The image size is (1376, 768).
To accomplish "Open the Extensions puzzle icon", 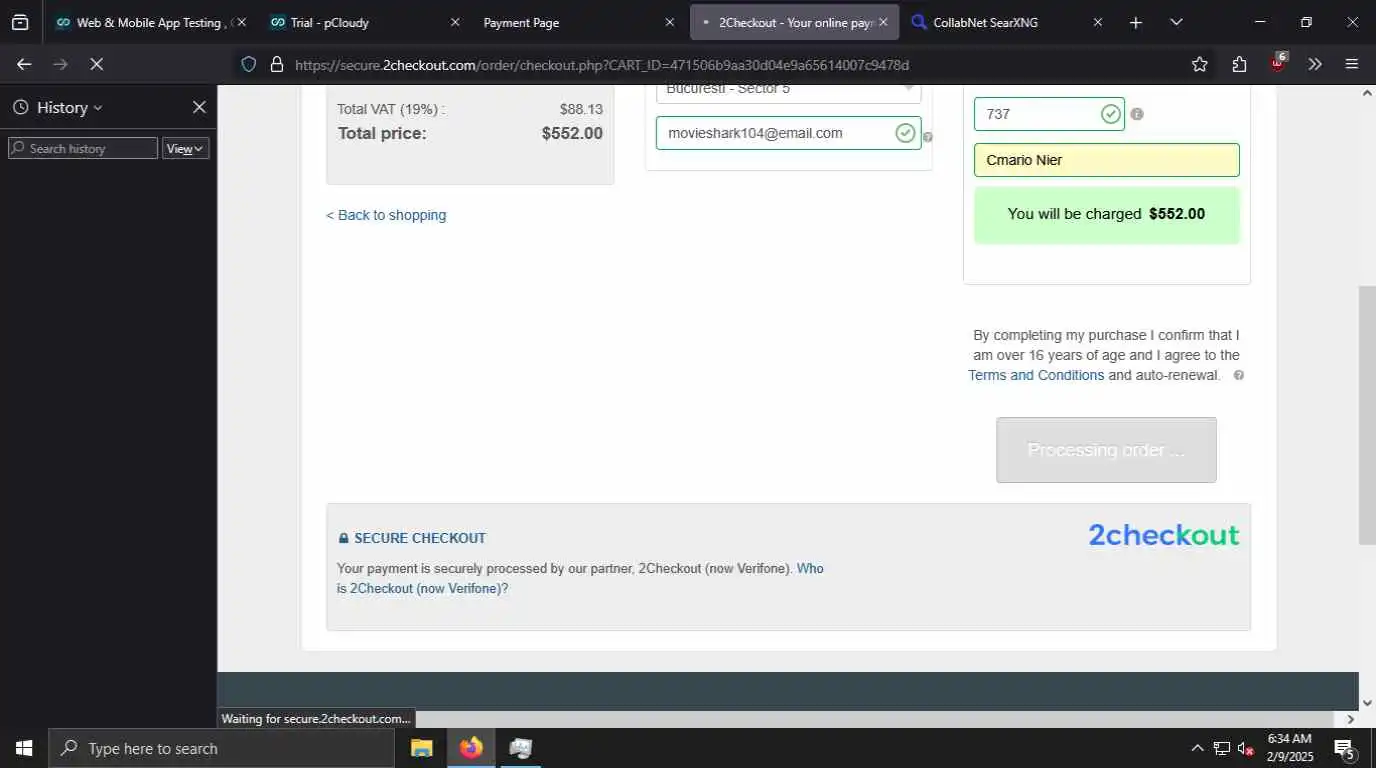I will point(1239,64).
